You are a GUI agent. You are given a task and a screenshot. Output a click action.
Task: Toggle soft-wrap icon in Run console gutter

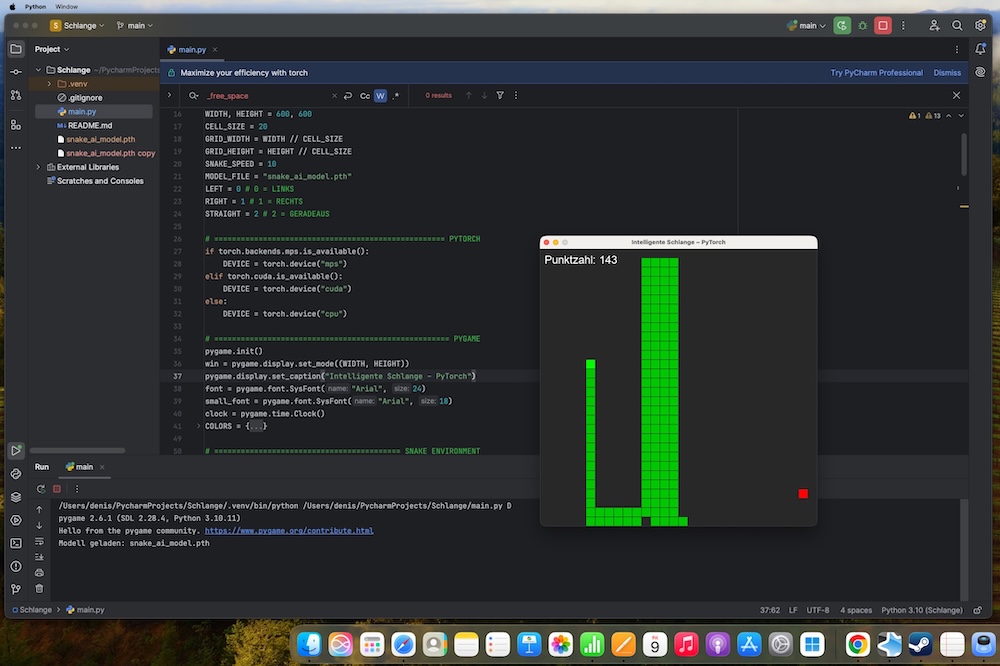click(x=40, y=541)
